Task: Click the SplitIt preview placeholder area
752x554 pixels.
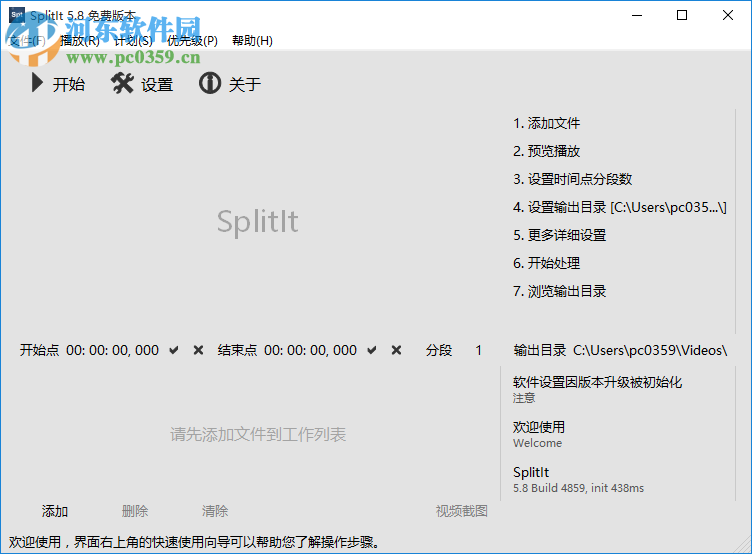Action: pyautogui.click(x=258, y=221)
